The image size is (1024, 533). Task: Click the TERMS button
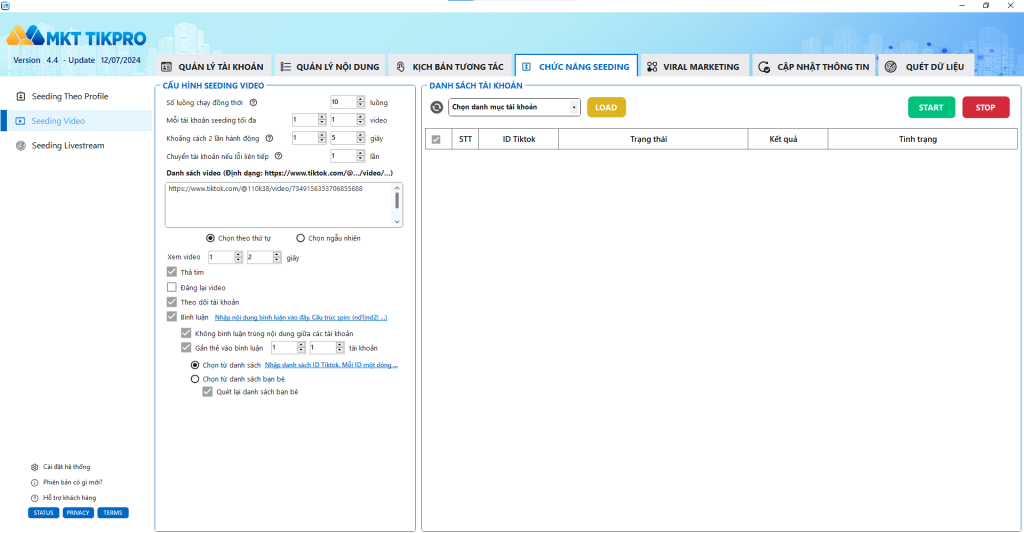tap(113, 513)
